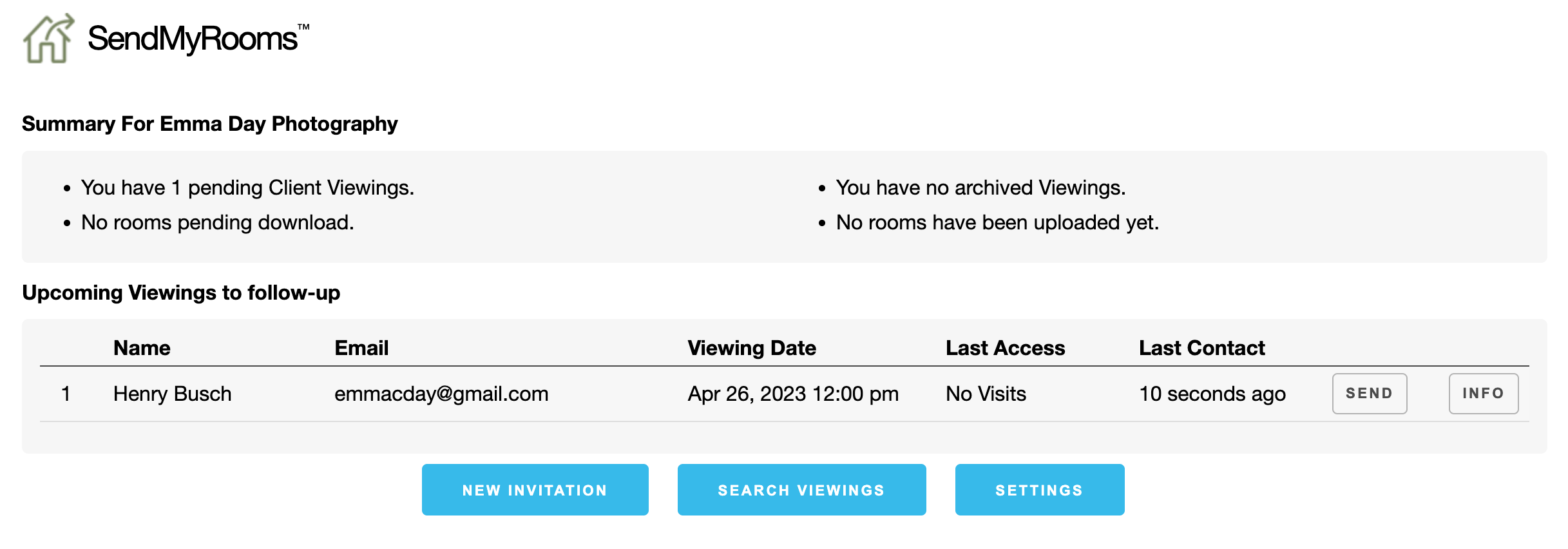Image resolution: width=1568 pixels, height=549 pixels.
Task: Click the Apr 26, 2023 viewing date
Action: (793, 394)
